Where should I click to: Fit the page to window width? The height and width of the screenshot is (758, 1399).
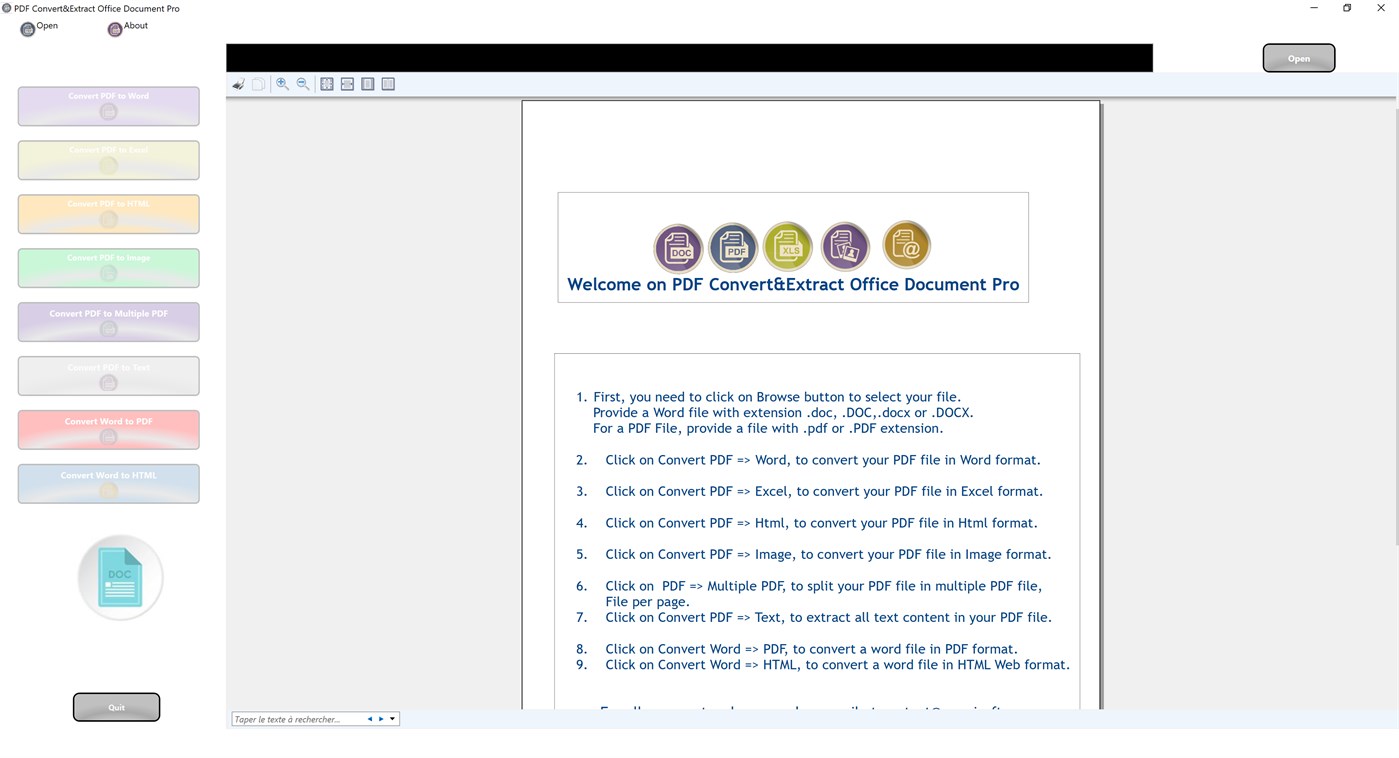click(x=347, y=83)
